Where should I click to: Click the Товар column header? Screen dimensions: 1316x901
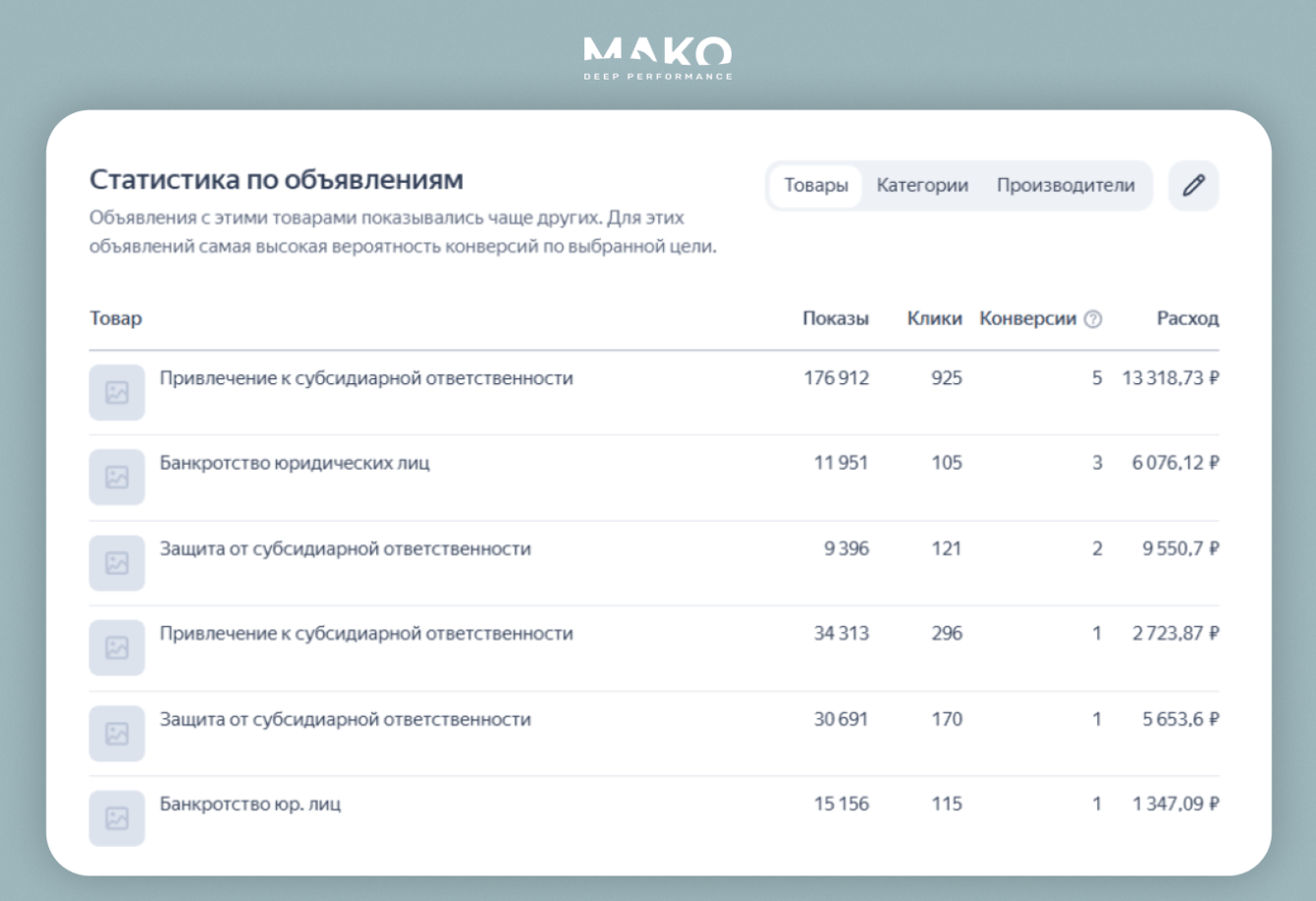[116, 318]
